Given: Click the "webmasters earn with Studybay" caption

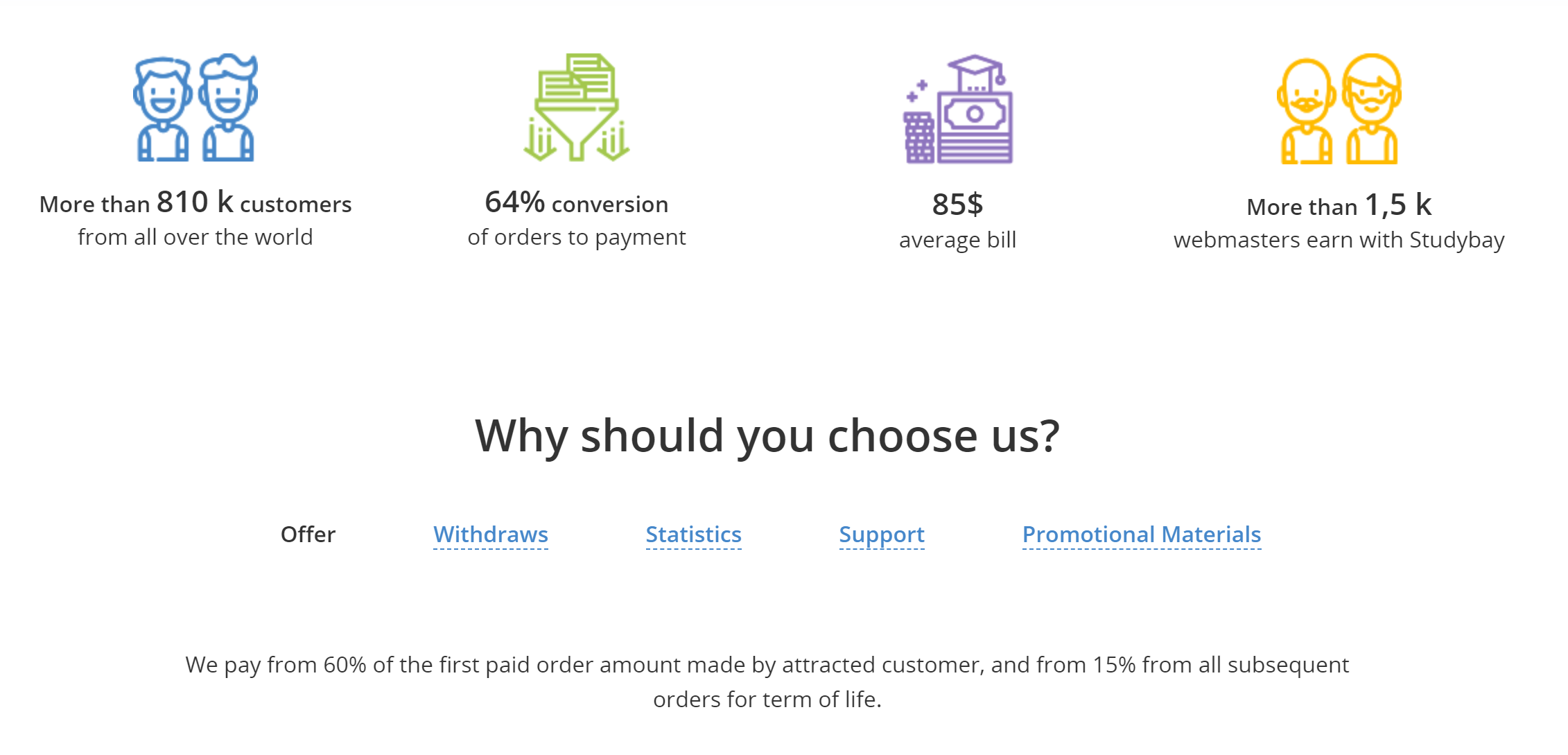Looking at the screenshot, I should tap(1339, 240).
